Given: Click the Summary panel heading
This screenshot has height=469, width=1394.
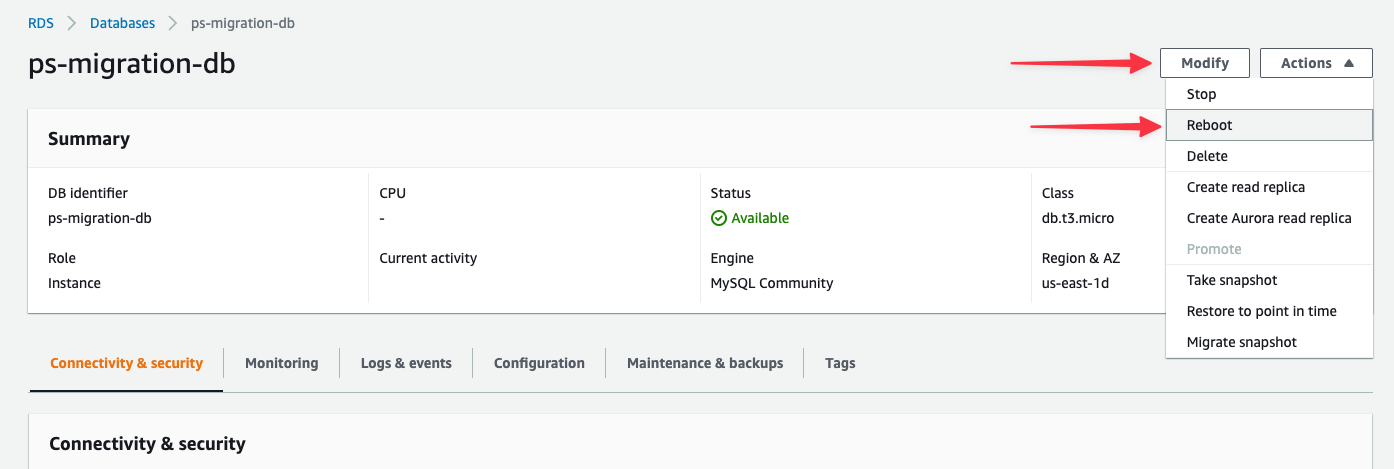Looking at the screenshot, I should pyautogui.click(x=89, y=139).
